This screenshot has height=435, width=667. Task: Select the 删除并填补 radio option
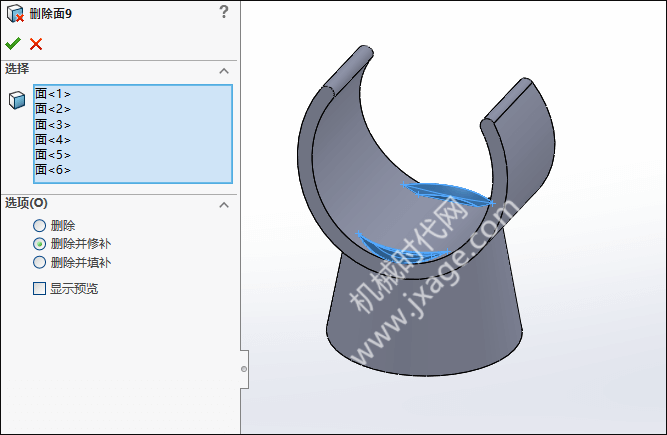40,262
